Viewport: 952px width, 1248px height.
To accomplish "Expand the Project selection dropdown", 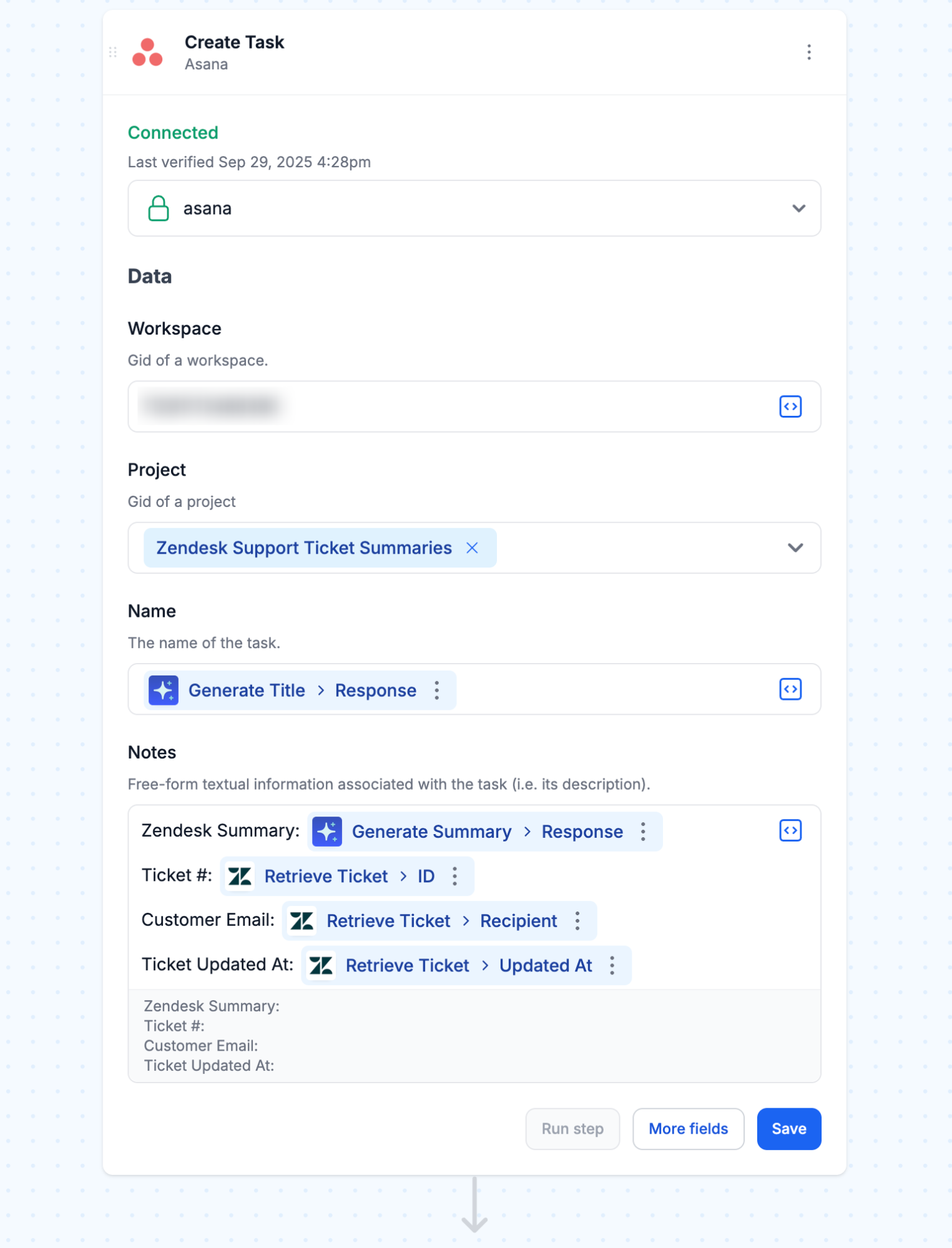I will point(795,548).
